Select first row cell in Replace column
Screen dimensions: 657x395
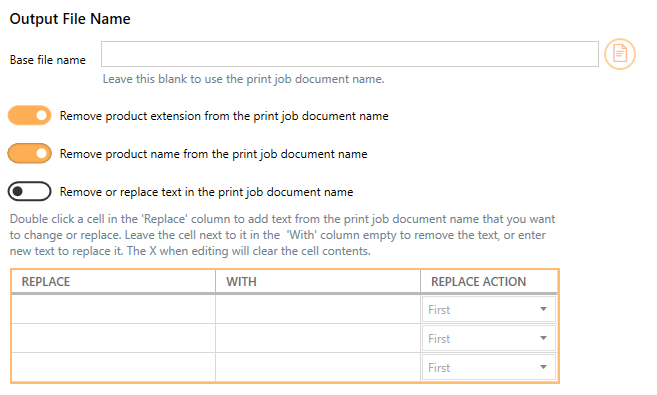tap(114, 309)
